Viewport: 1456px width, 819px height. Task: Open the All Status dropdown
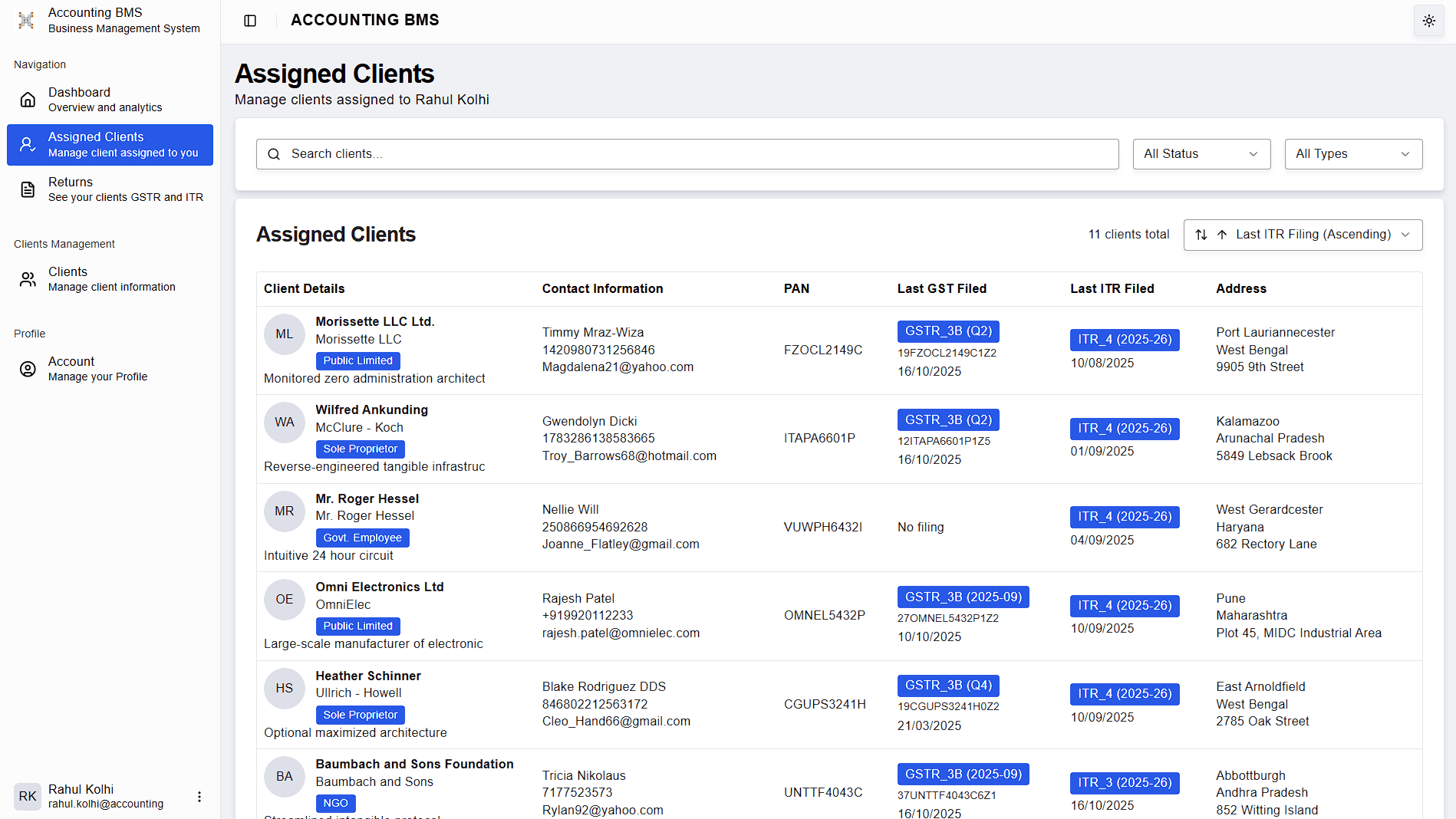1201,153
